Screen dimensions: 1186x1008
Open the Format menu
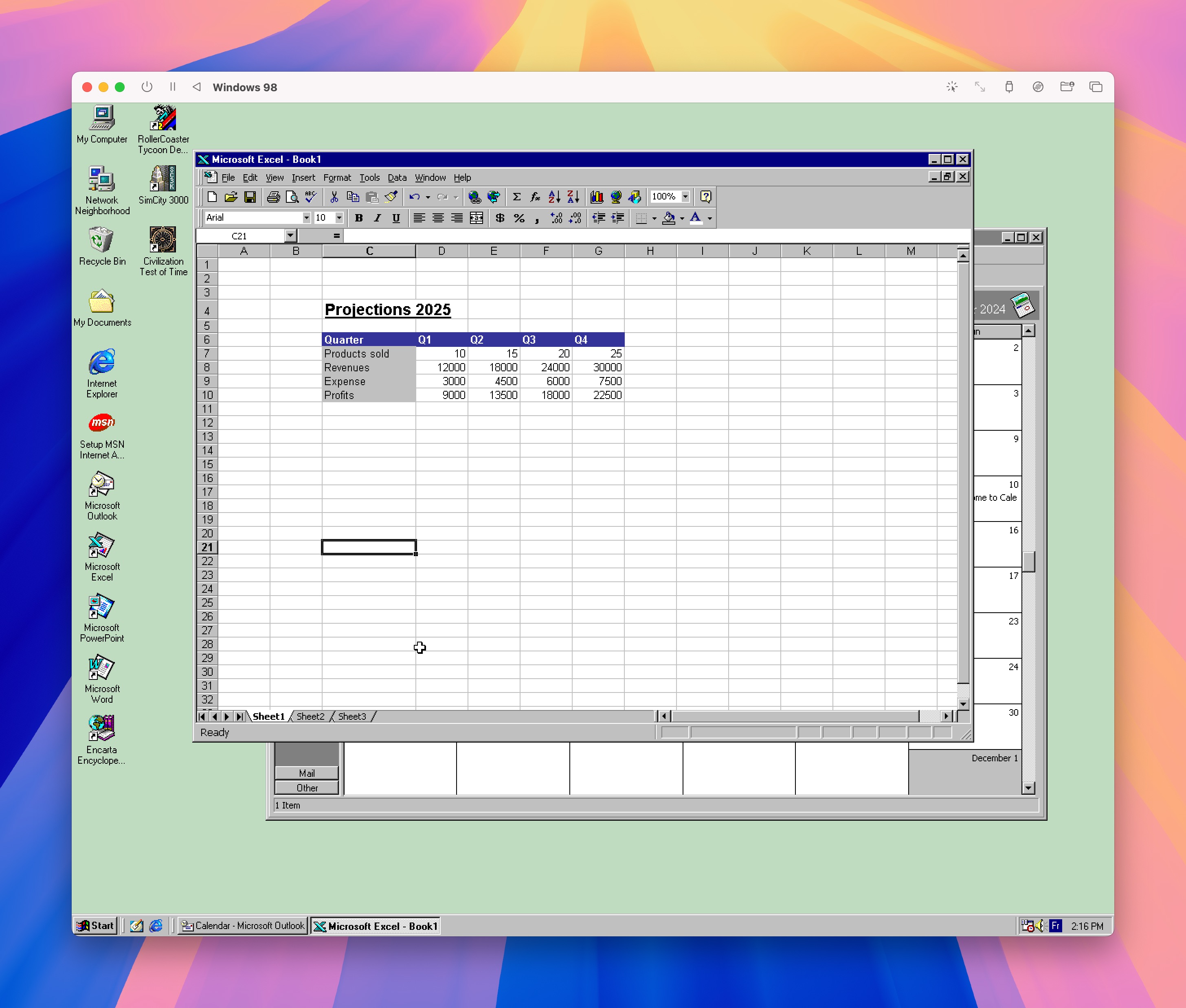tap(337, 178)
